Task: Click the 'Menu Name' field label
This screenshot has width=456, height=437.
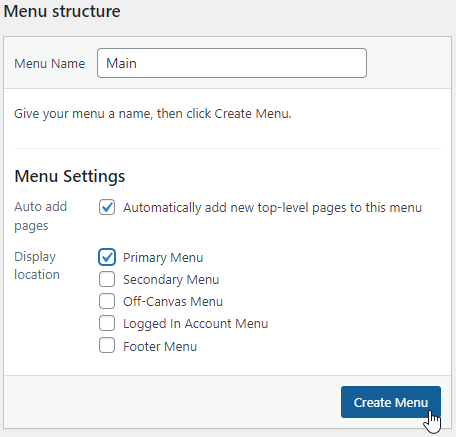Action: click(x=50, y=63)
